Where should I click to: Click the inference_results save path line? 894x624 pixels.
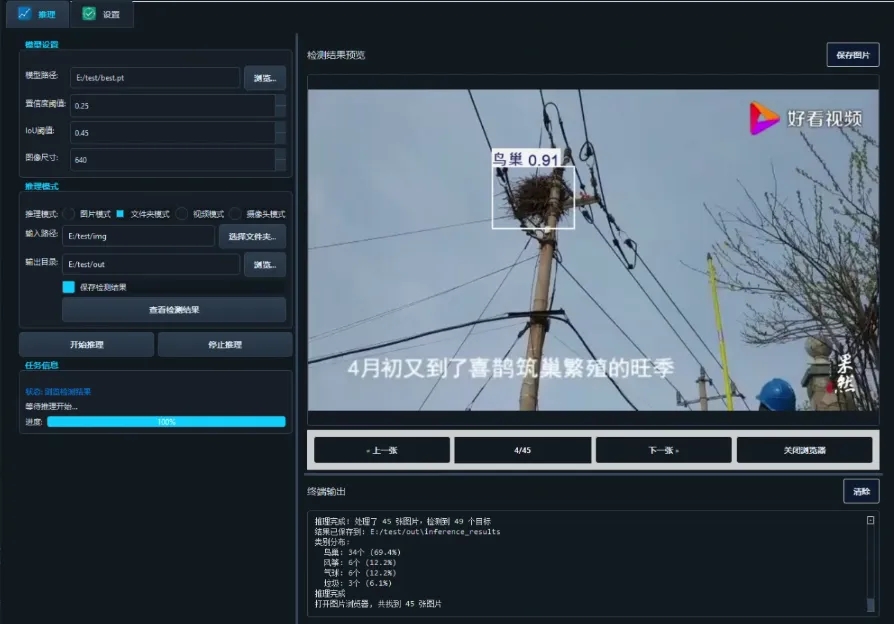(x=408, y=532)
